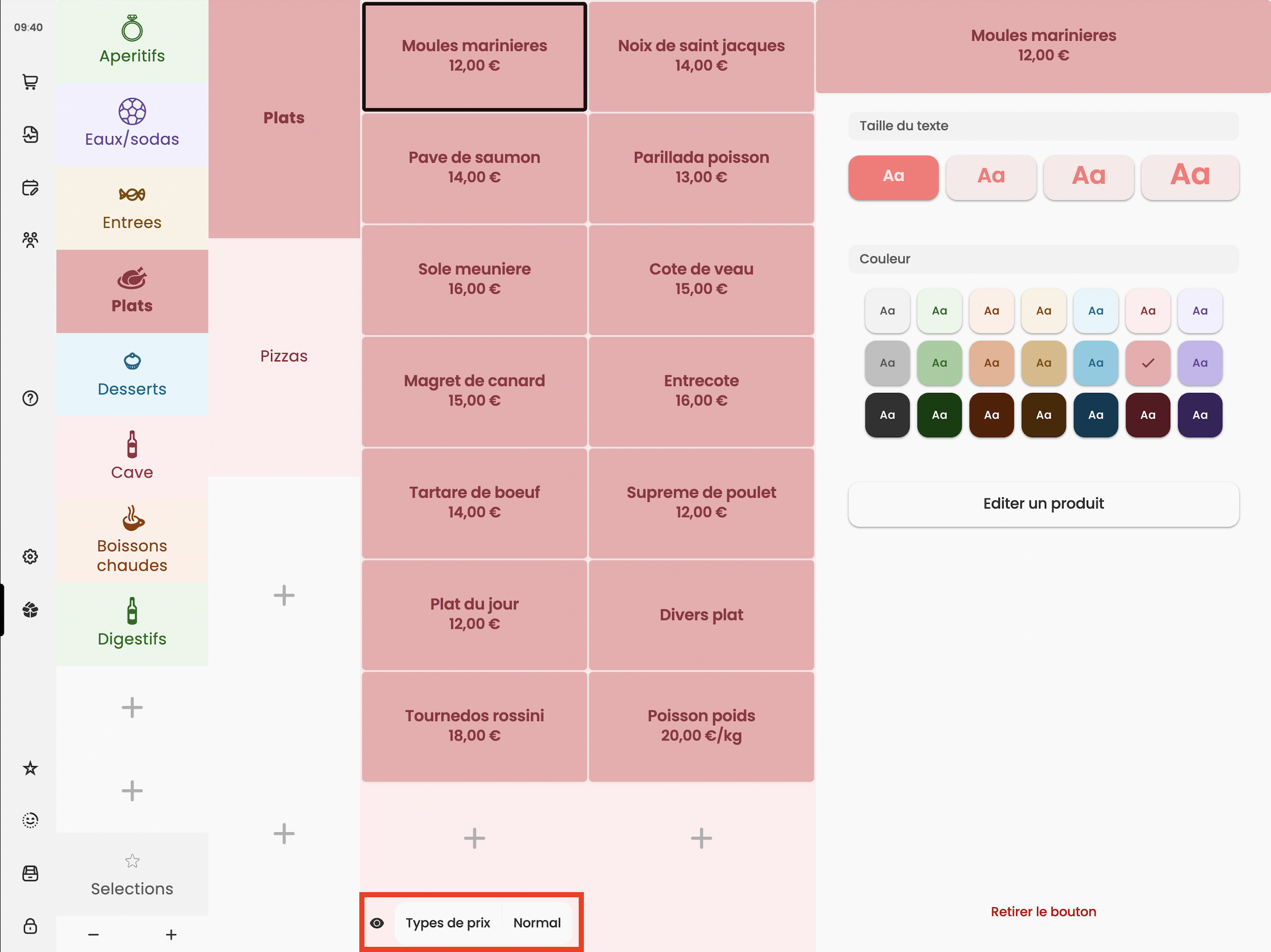Select the Magret de canard product tile
This screenshot has height=952, width=1271.
[474, 391]
